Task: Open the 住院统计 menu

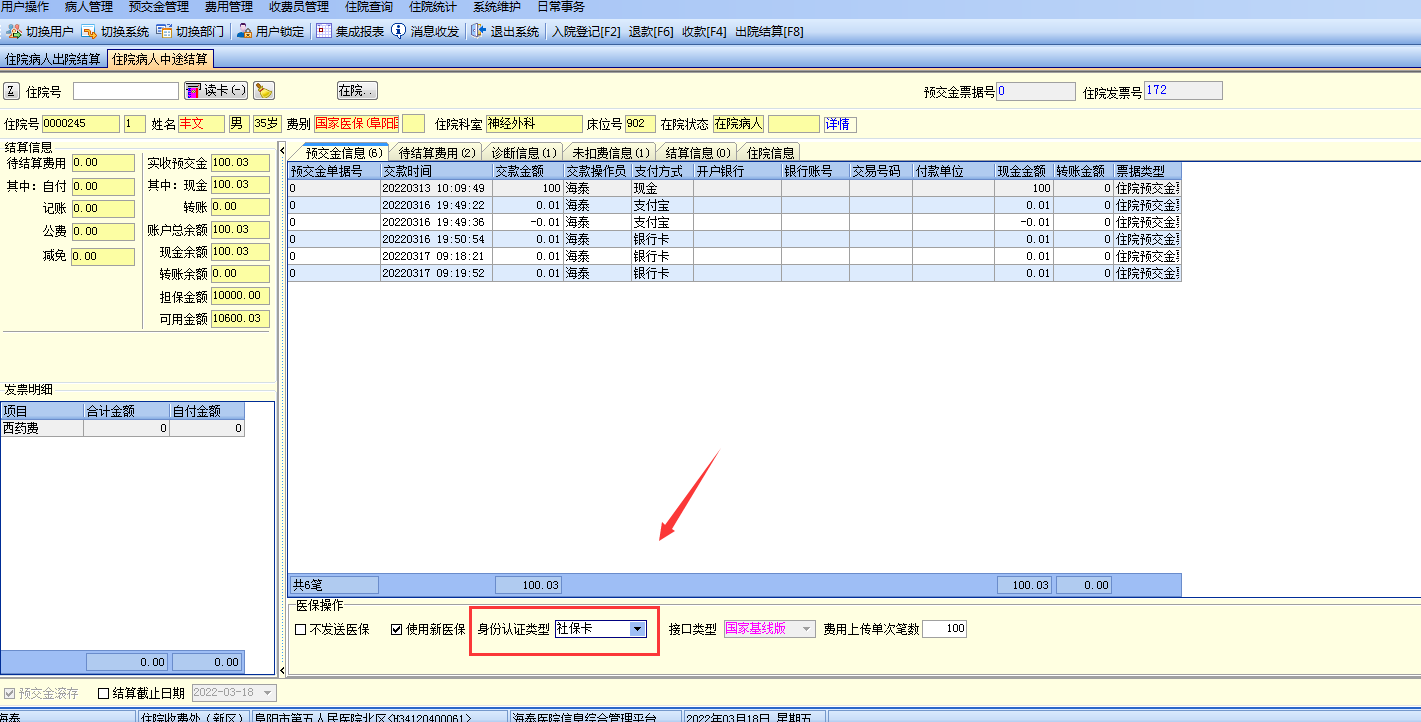Action: 433,7
